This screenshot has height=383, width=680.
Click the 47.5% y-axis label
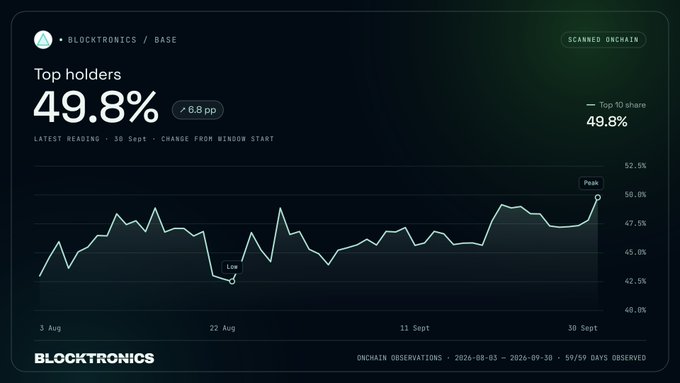635,223
